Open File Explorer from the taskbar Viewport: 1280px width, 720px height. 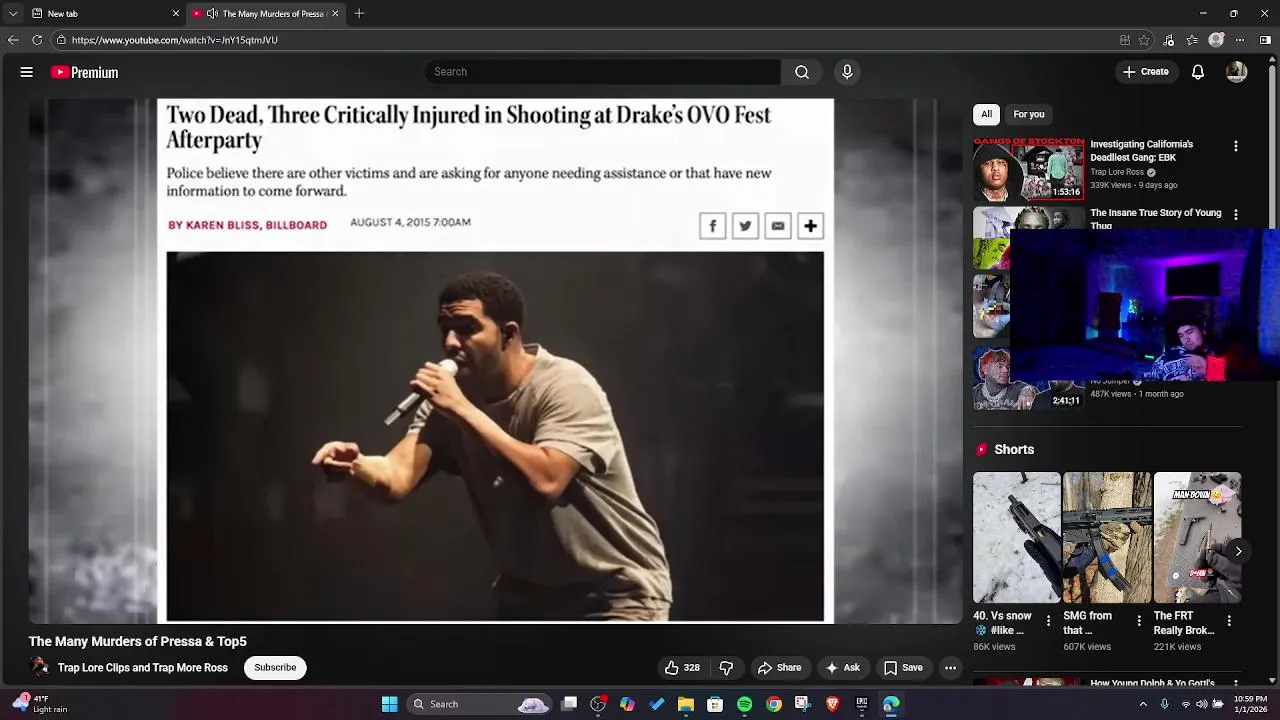(x=686, y=704)
